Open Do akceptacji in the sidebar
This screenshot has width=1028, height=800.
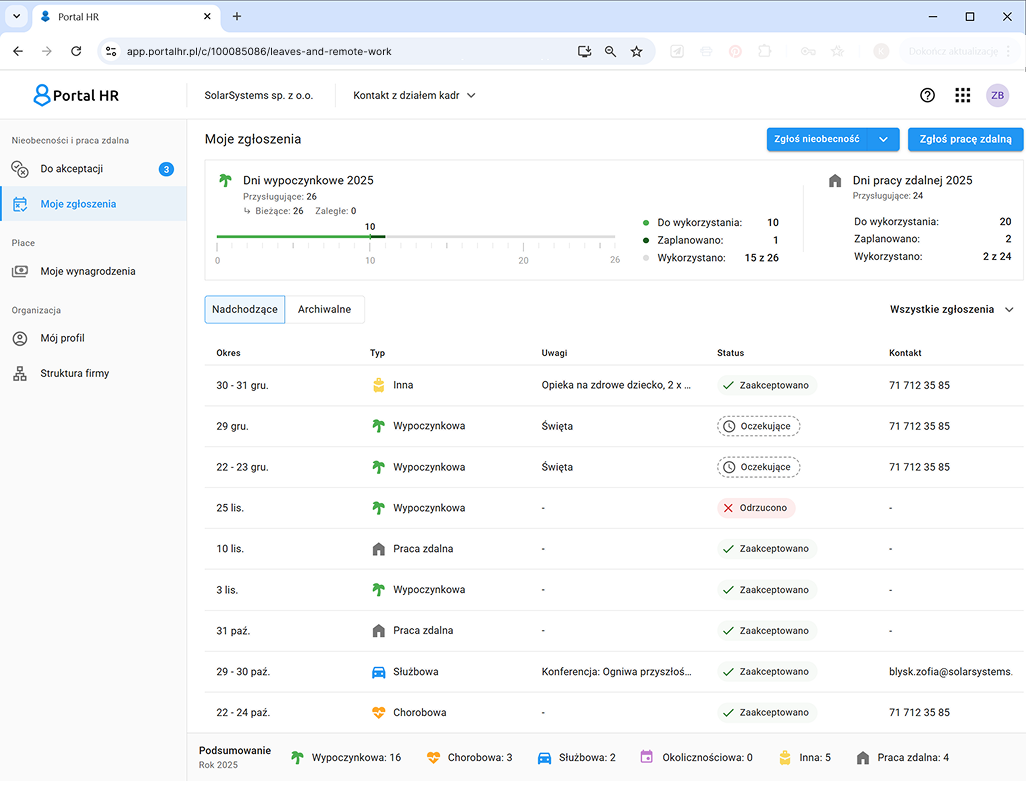pos(72,169)
